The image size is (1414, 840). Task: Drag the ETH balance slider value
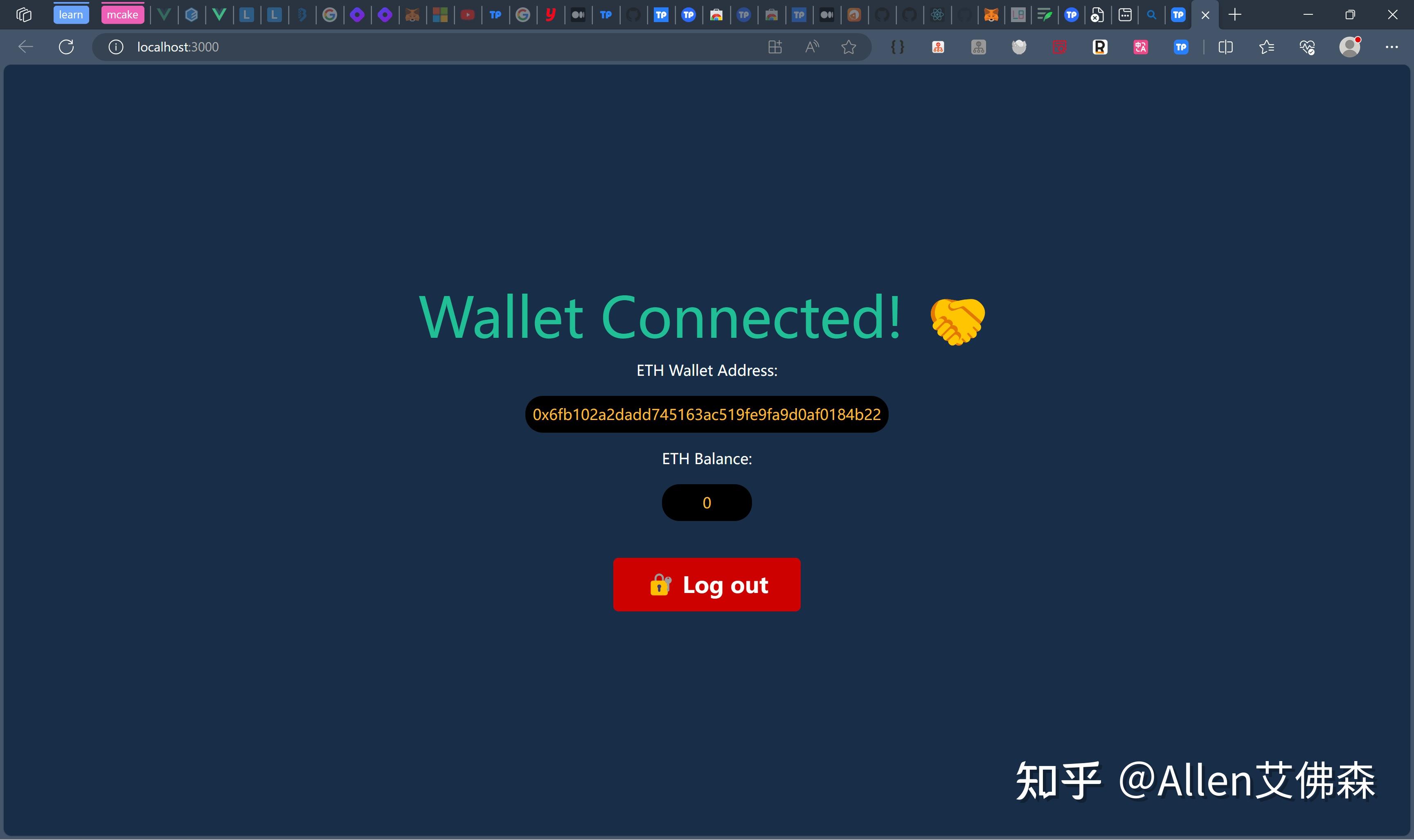tap(706, 503)
